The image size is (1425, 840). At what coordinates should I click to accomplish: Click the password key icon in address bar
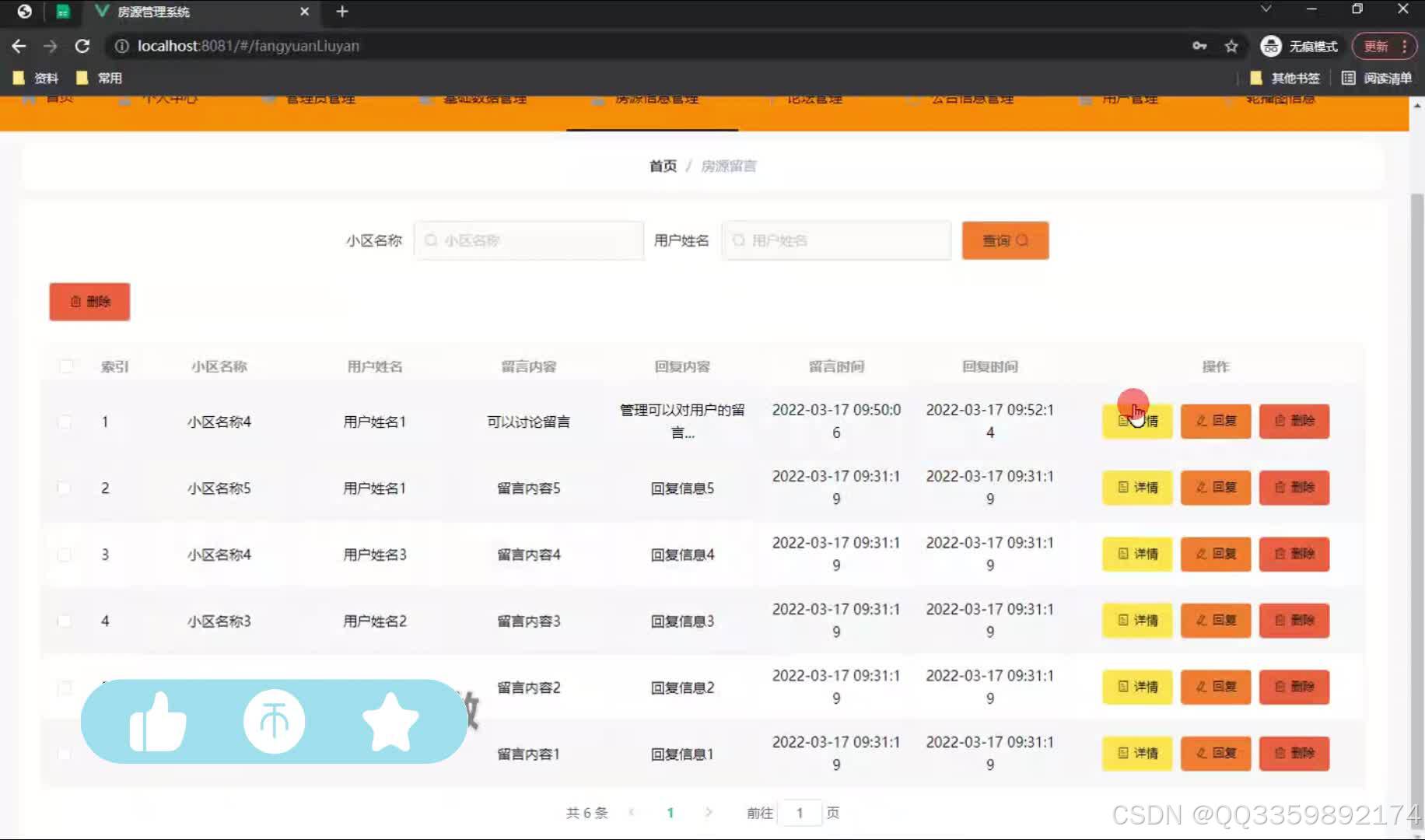(1199, 46)
